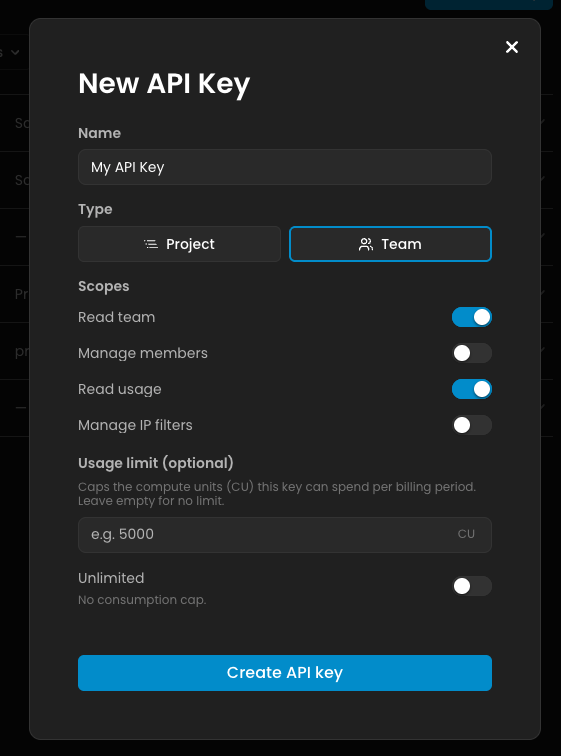The image size is (561, 756).
Task: Enable the Manage IP filters toggle
Action: tap(472, 425)
